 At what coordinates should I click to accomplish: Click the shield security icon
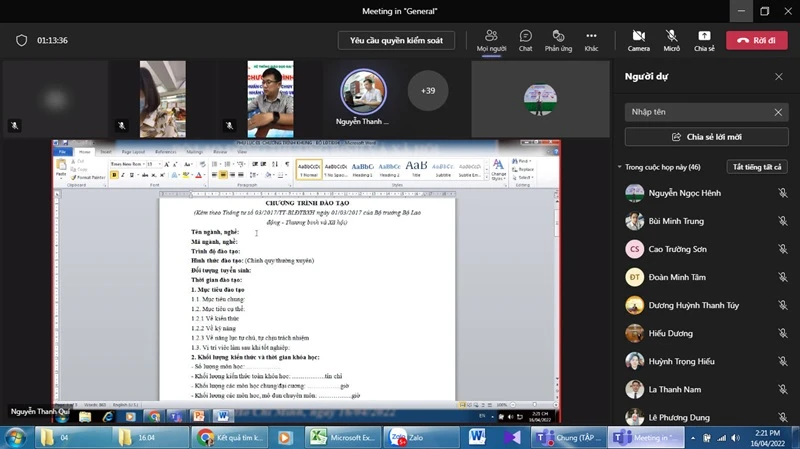(21, 40)
